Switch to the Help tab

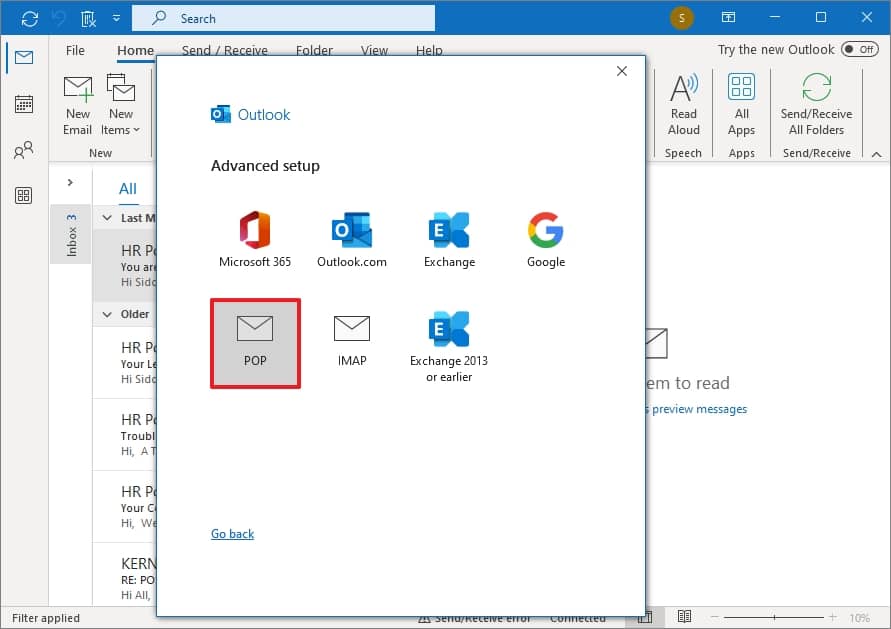tap(429, 50)
